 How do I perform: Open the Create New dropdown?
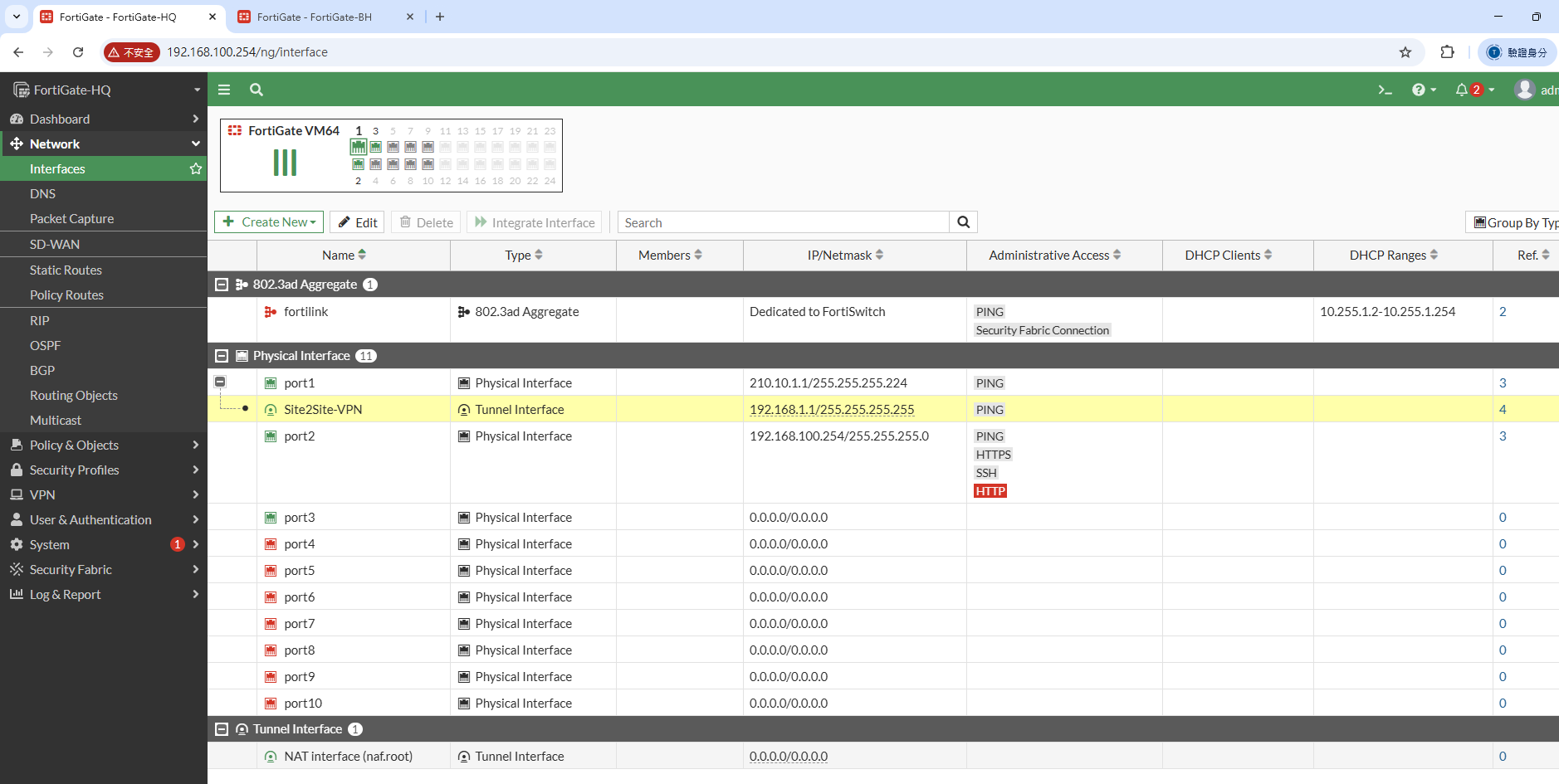coord(269,222)
